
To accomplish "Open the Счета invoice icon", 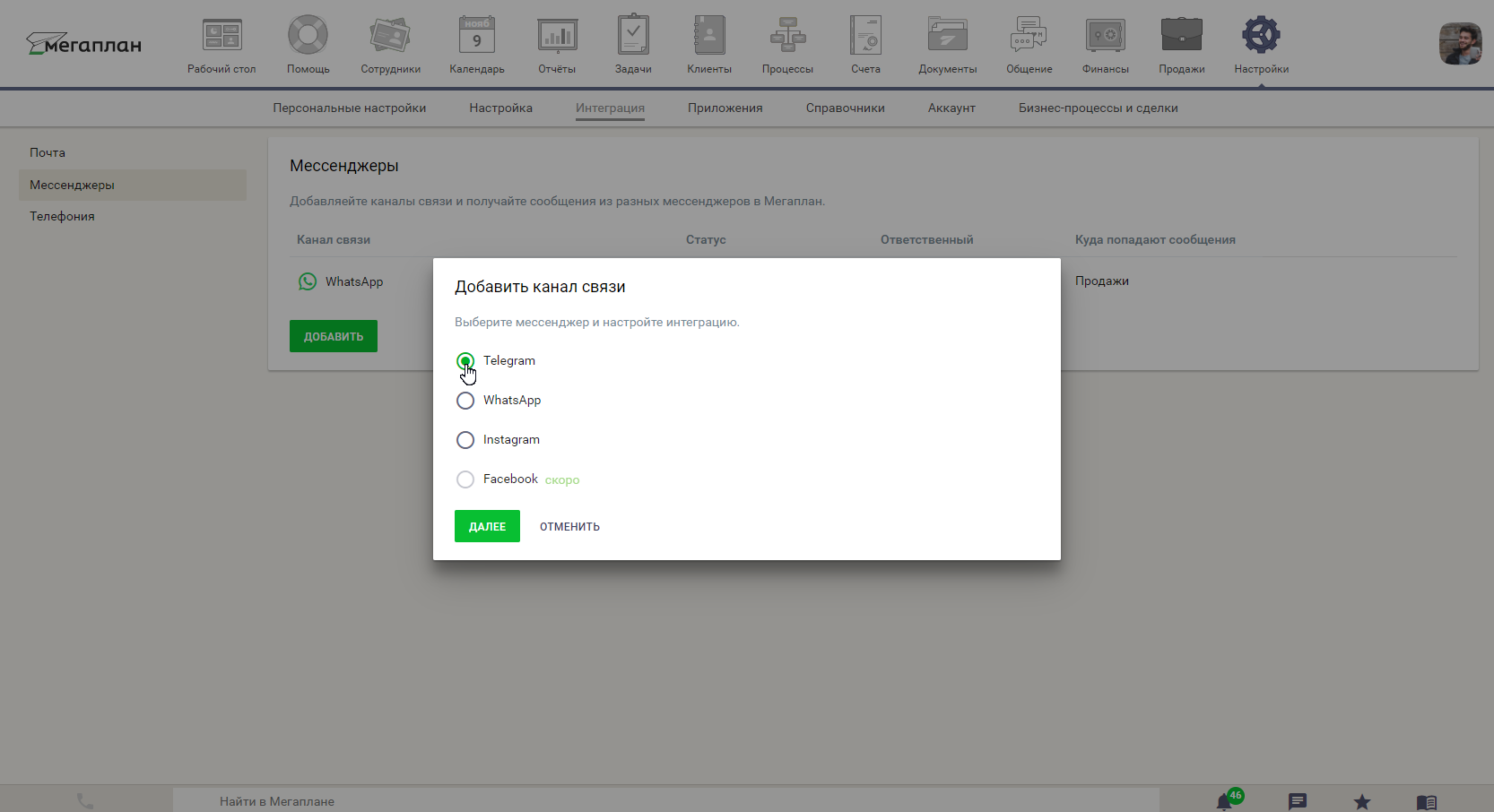I will click(865, 36).
